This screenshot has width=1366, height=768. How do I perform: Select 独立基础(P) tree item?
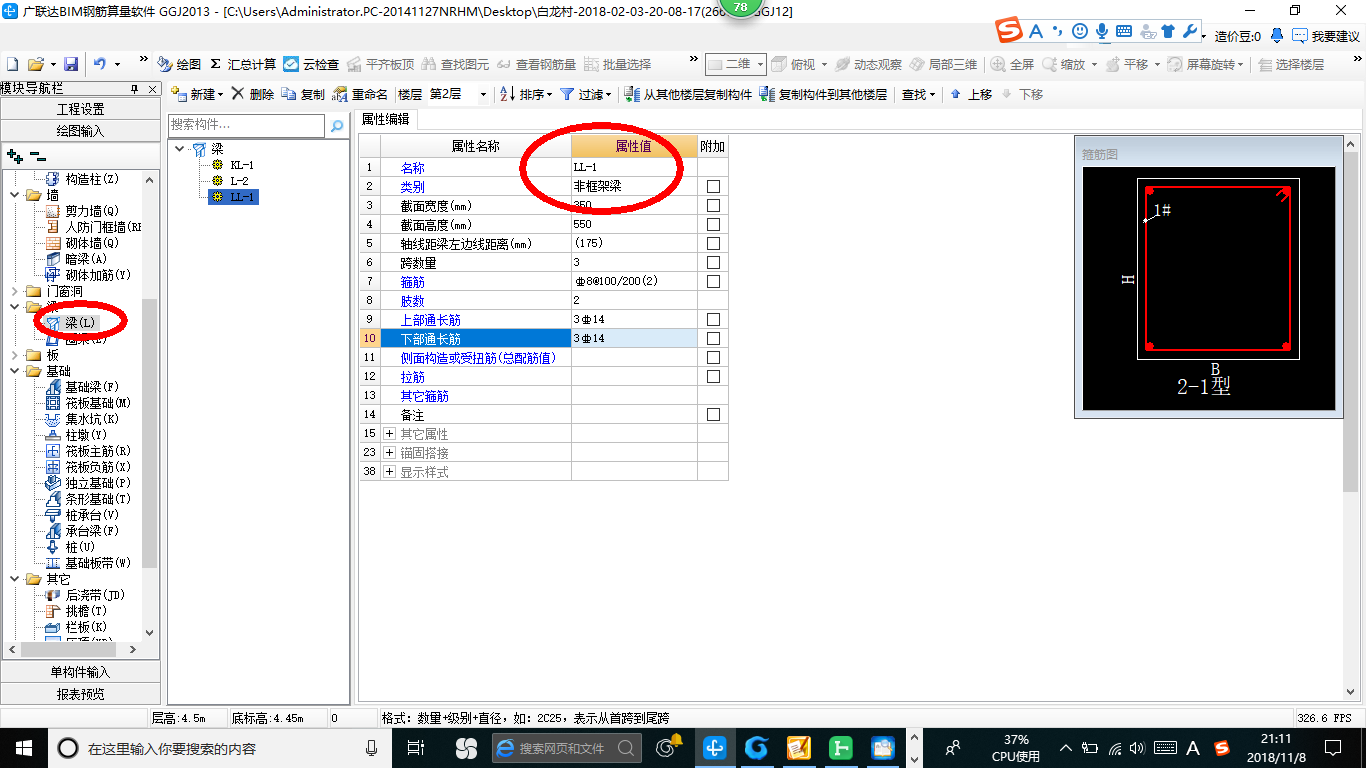(x=98, y=483)
